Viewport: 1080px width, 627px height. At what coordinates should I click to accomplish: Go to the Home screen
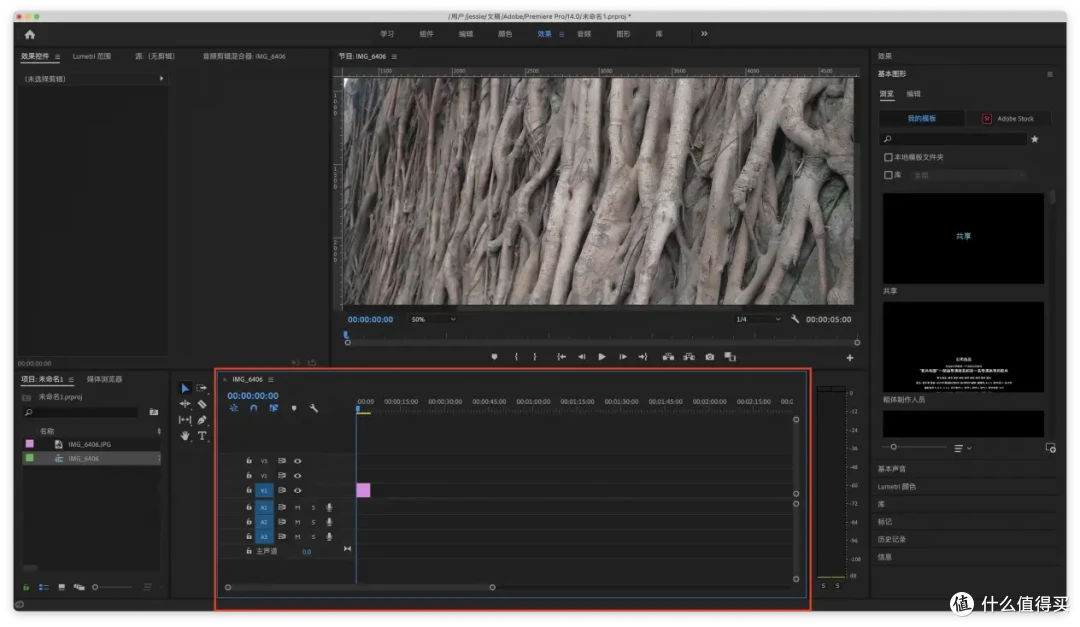point(30,34)
